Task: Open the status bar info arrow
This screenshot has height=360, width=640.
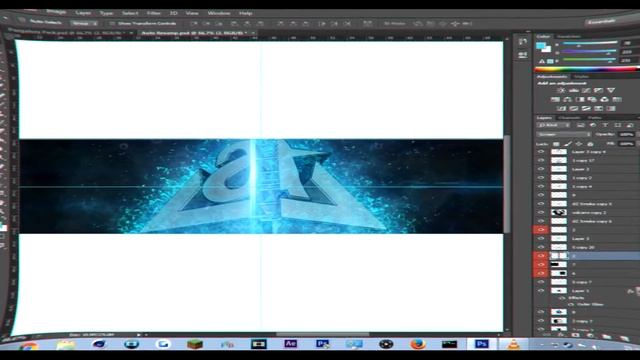Action: (139, 335)
